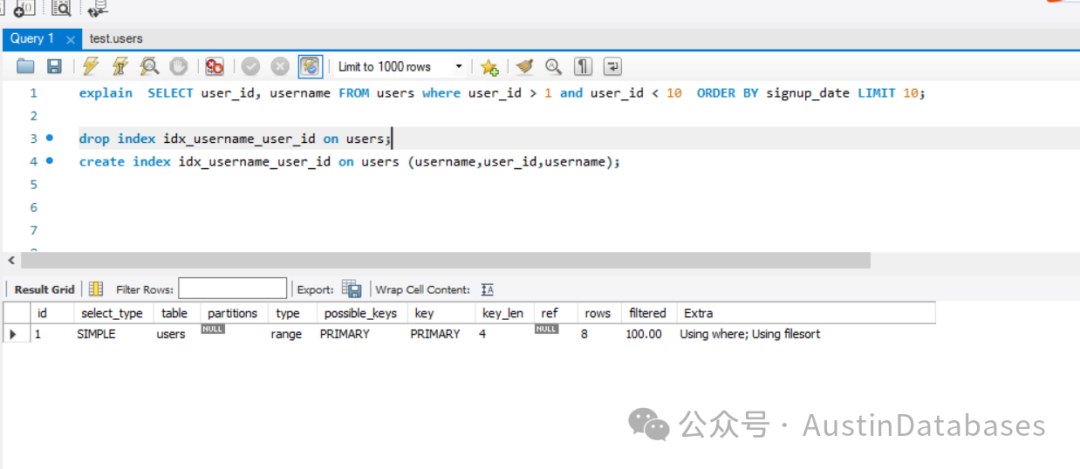Open find panel magnifier icon
Screen dimensions: 1080x469
553,66
